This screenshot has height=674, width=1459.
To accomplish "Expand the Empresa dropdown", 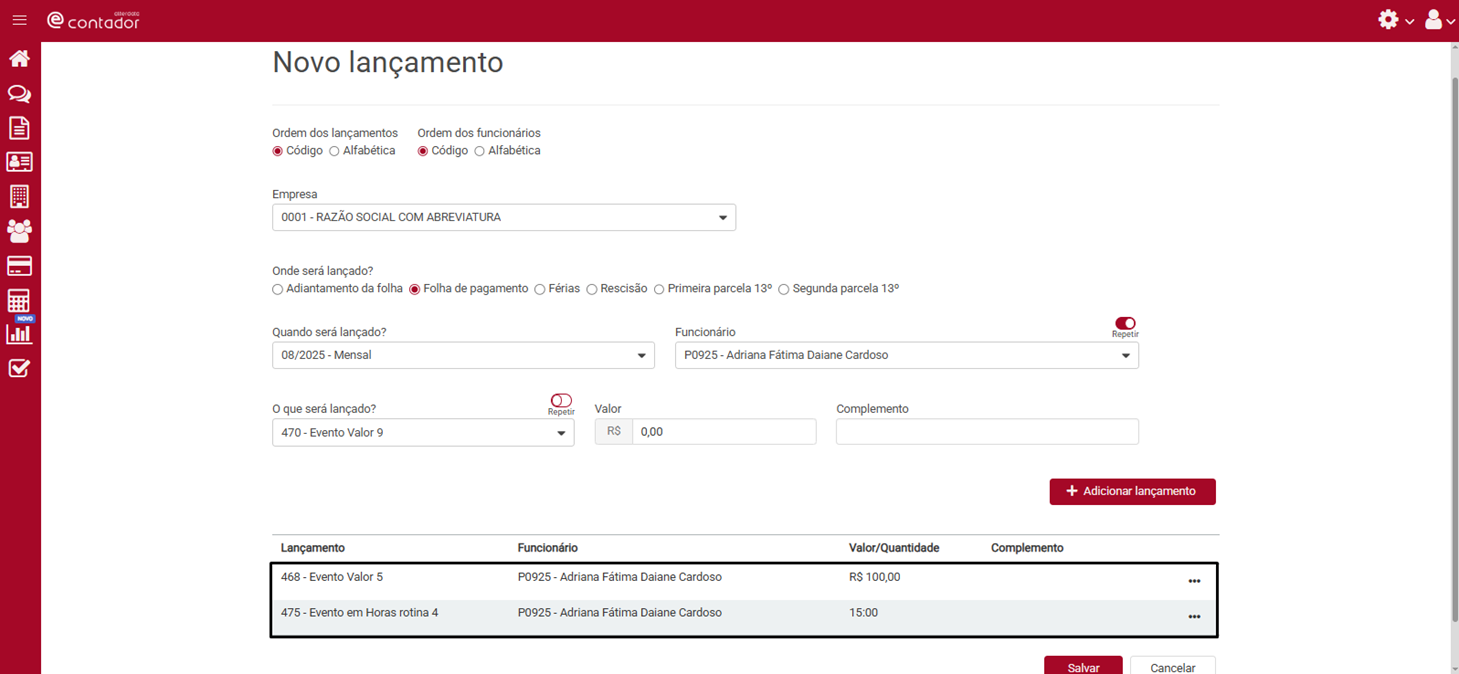I will [503, 217].
